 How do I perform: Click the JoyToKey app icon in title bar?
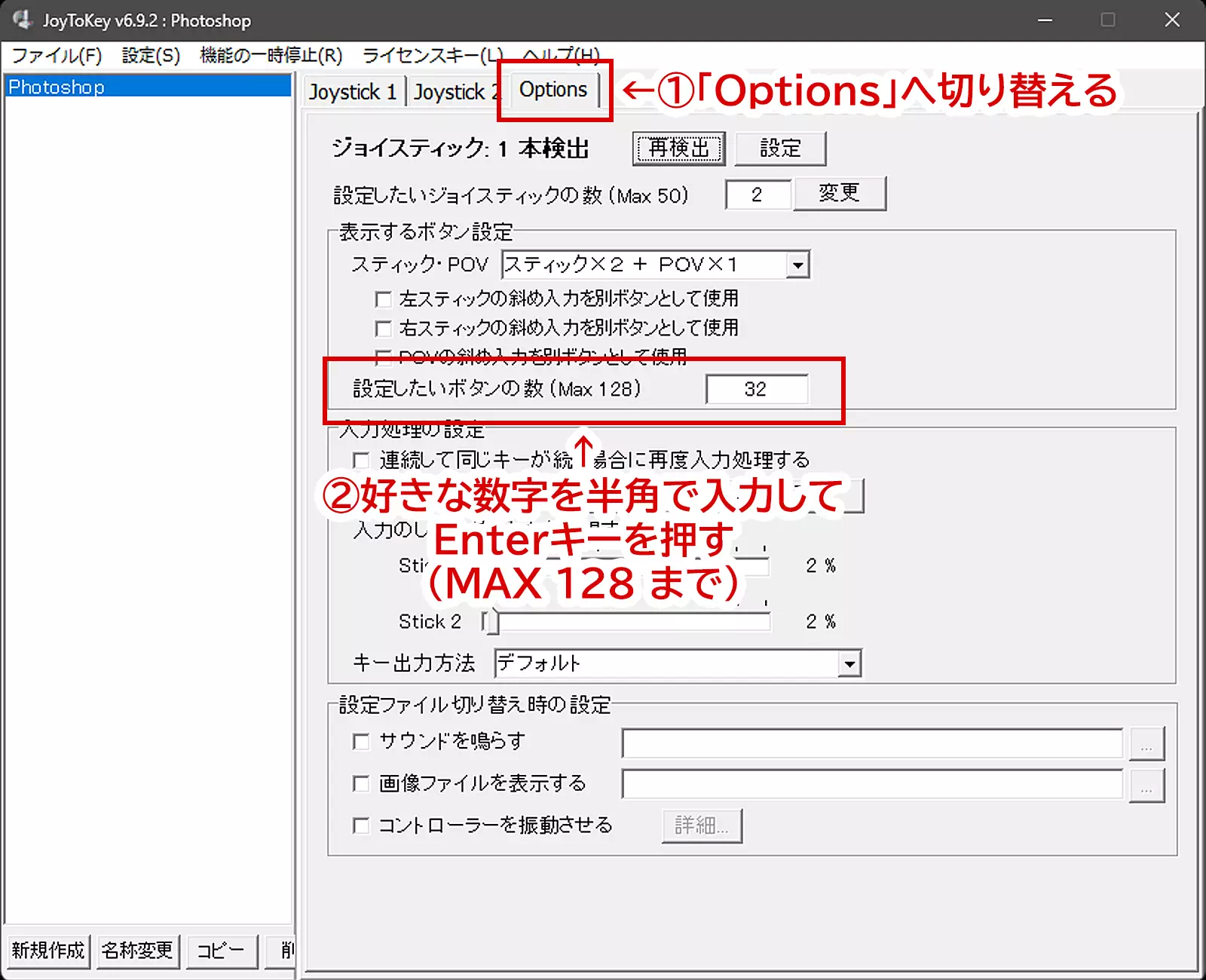click(x=22, y=20)
